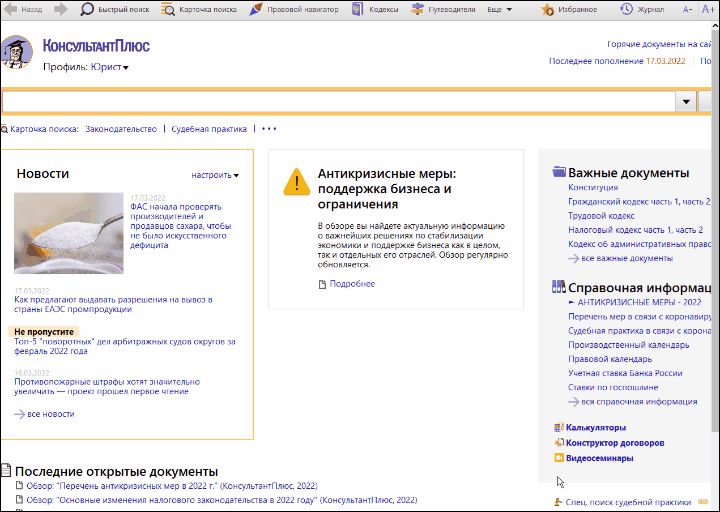This screenshot has height=512, width=720.
Task: Click the Конструктор договоров icon
Action: [x=559, y=443]
